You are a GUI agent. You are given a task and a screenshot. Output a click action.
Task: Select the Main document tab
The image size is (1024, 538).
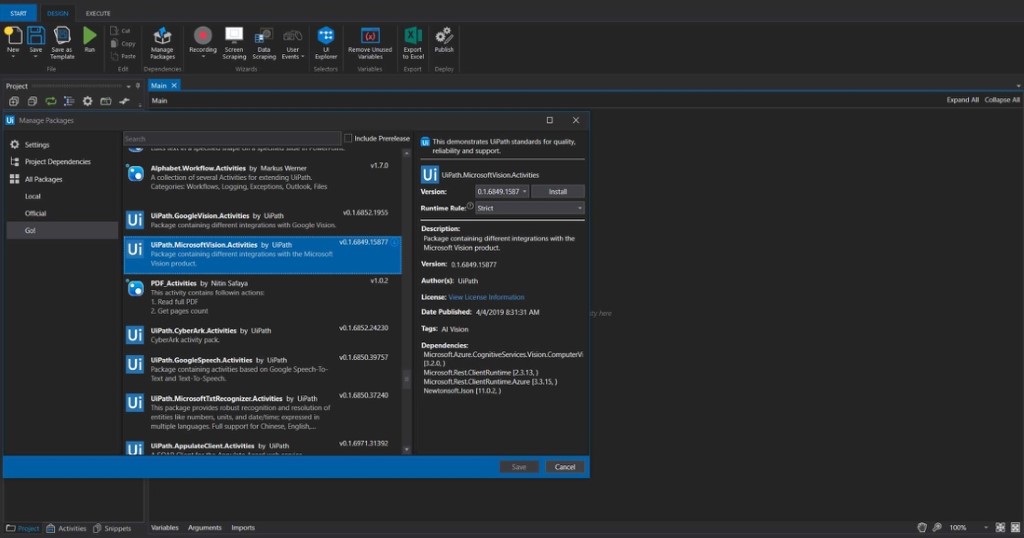click(x=159, y=86)
